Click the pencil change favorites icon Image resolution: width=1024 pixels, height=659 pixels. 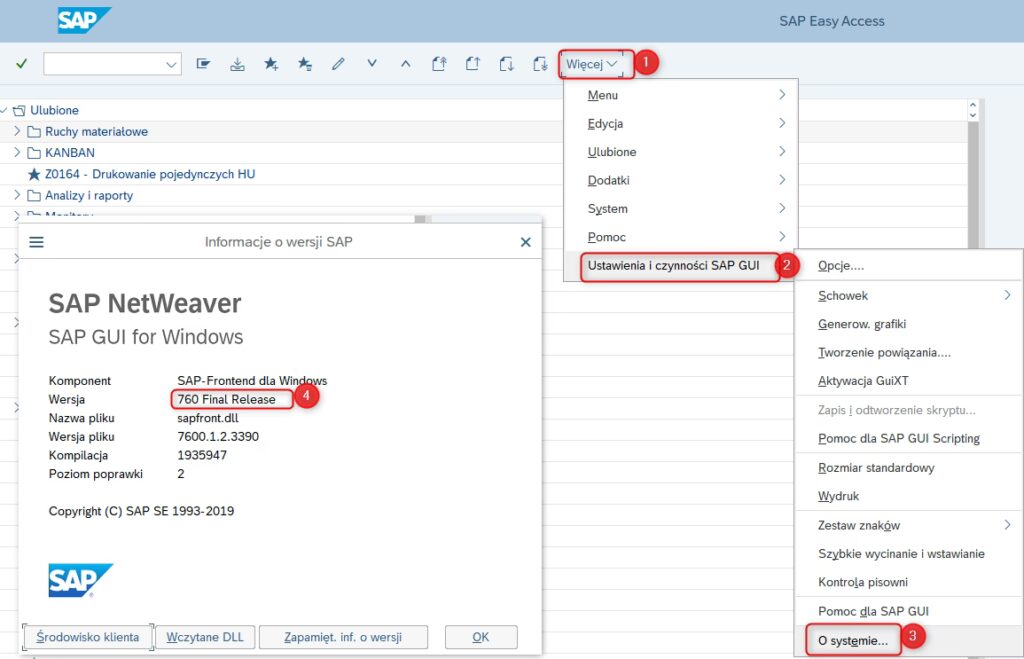click(x=338, y=64)
